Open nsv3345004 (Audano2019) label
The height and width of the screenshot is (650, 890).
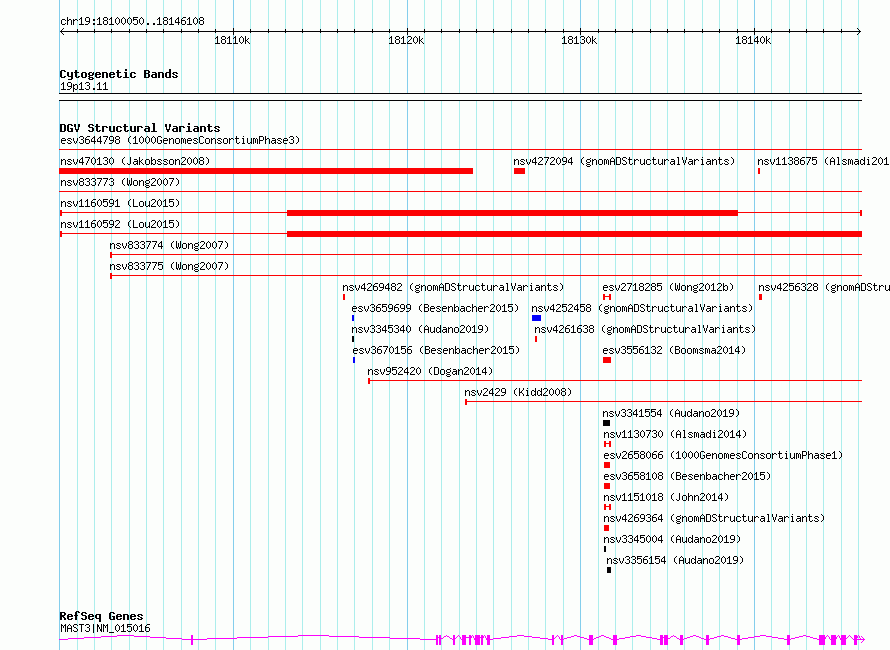tap(672, 539)
